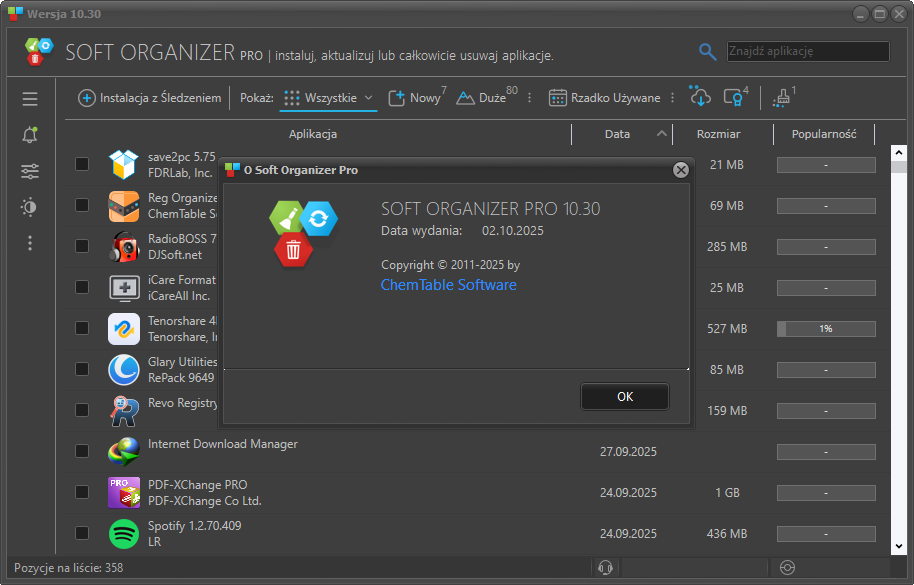Open notifications bell icon

point(30,135)
